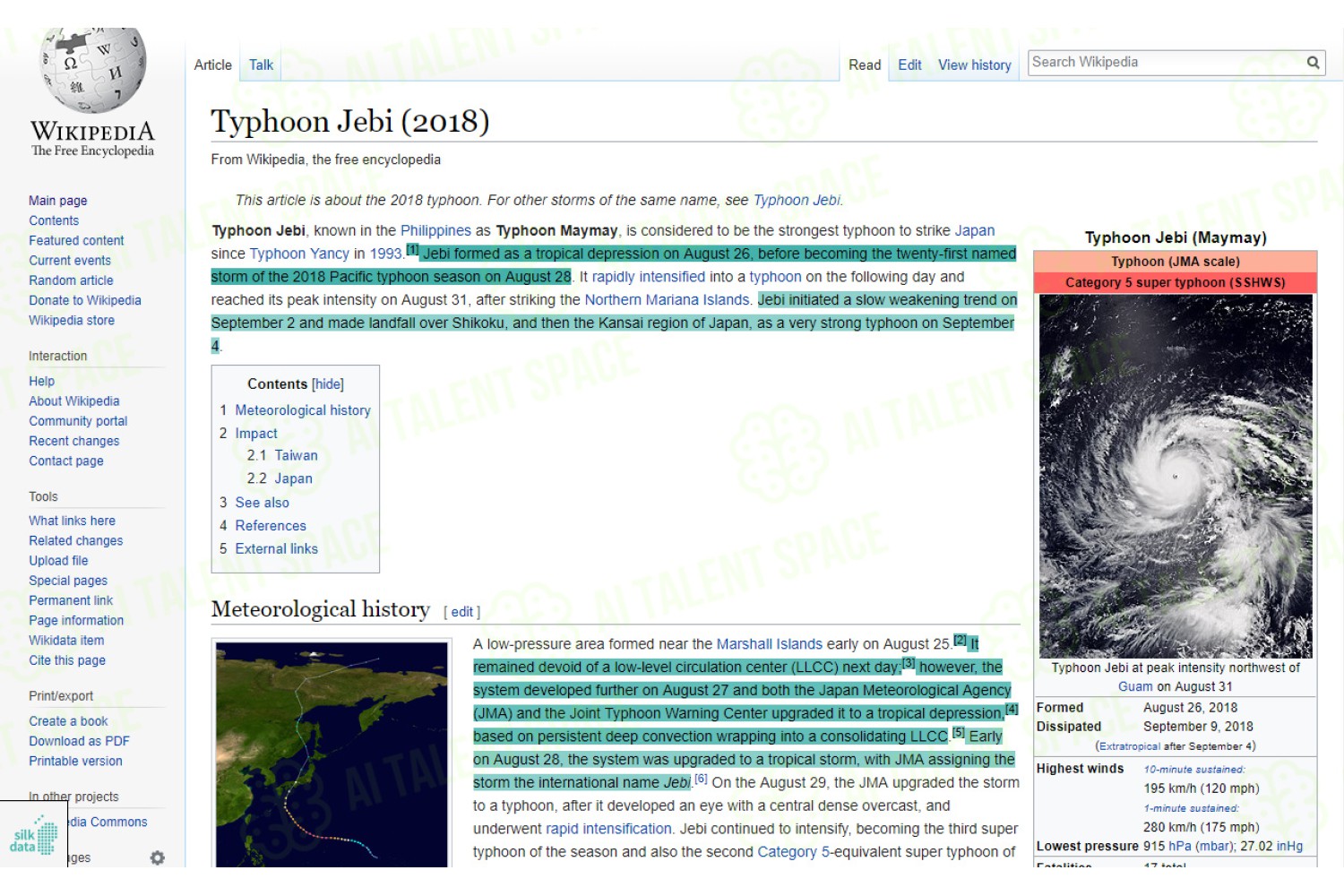Click Cite this page
Screen dimensions: 1344x896
[67, 660]
